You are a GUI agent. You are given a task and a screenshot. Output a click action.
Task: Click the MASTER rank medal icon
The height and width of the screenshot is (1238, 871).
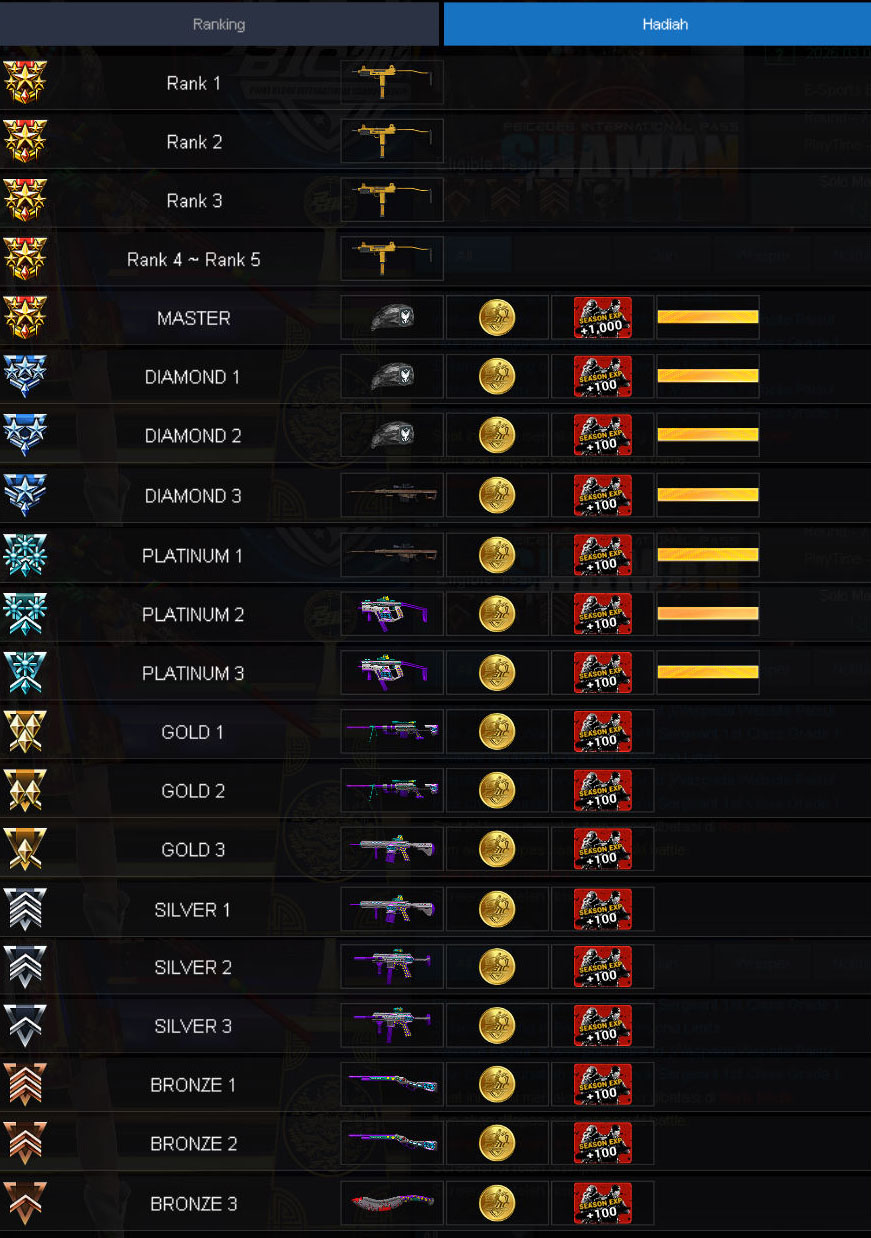tap(24, 318)
